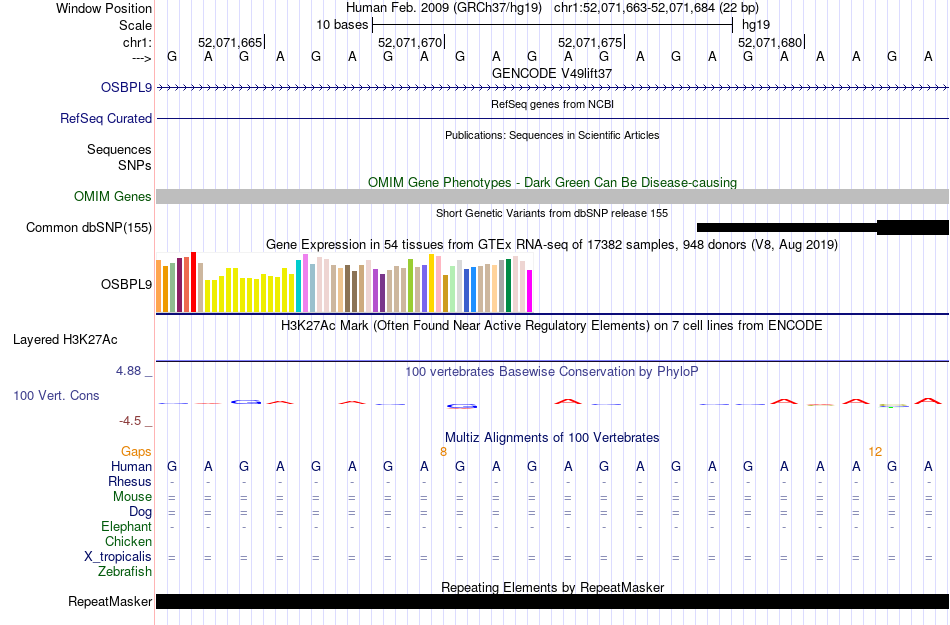Open the RefSeq Curated track label
The height and width of the screenshot is (625, 950).
(x=105, y=119)
